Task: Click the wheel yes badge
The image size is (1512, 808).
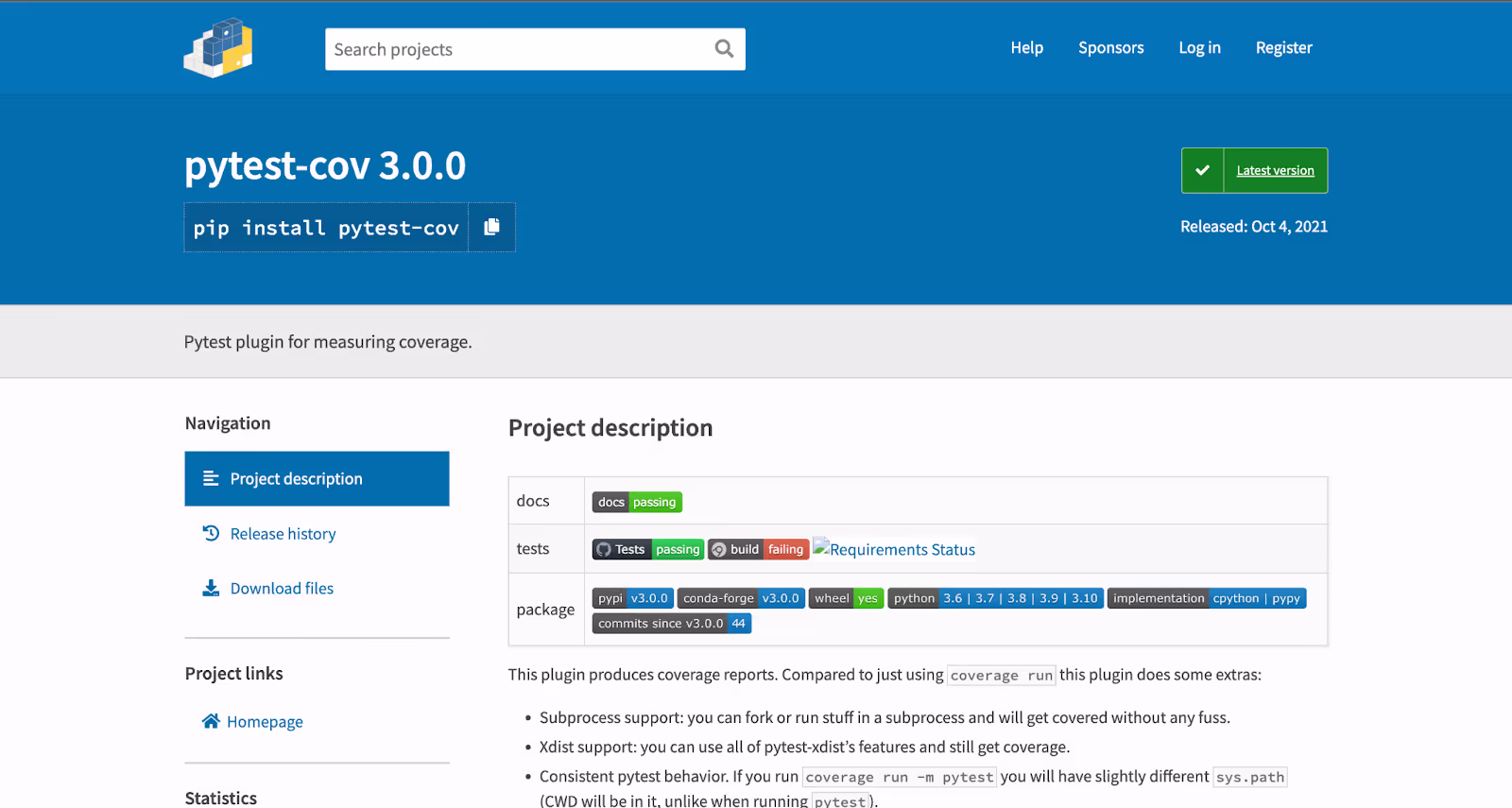Action: 846,598
